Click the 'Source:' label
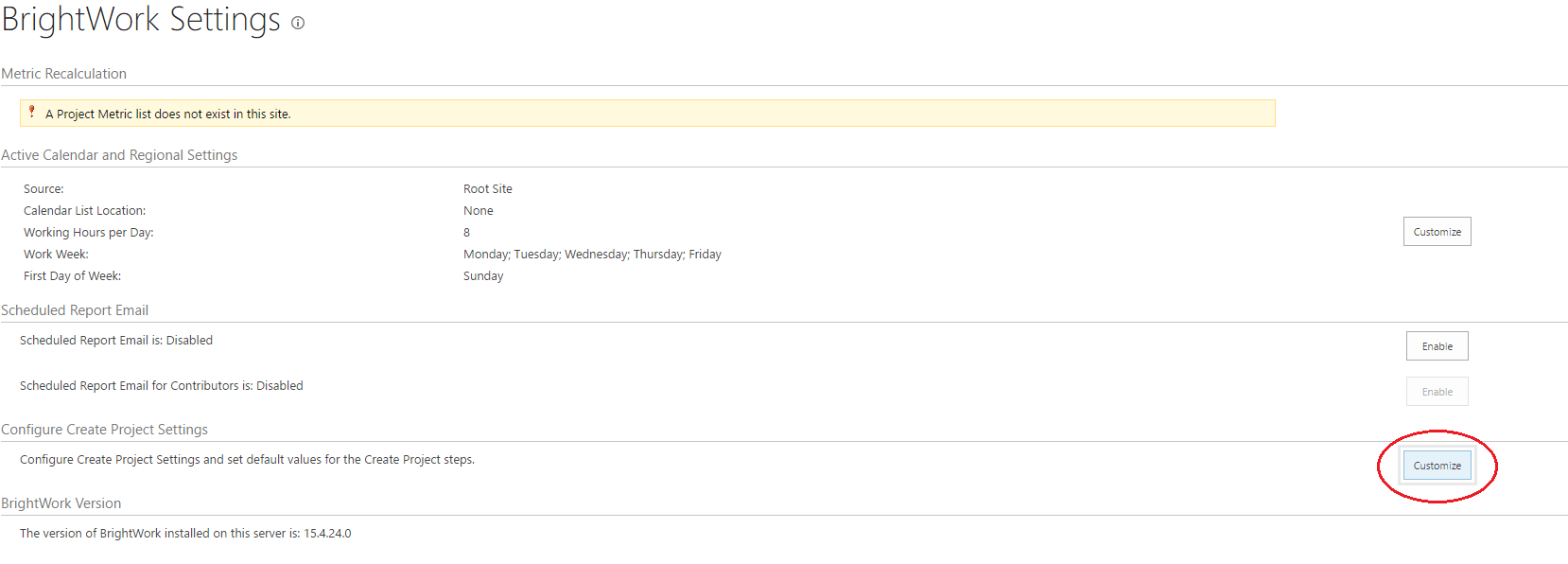 pos(44,189)
